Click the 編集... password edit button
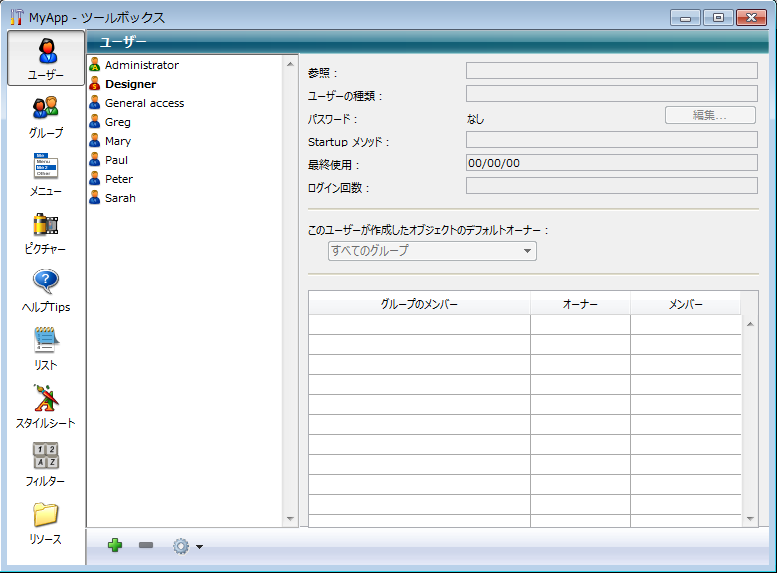The width and height of the screenshot is (777, 573). point(710,115)
